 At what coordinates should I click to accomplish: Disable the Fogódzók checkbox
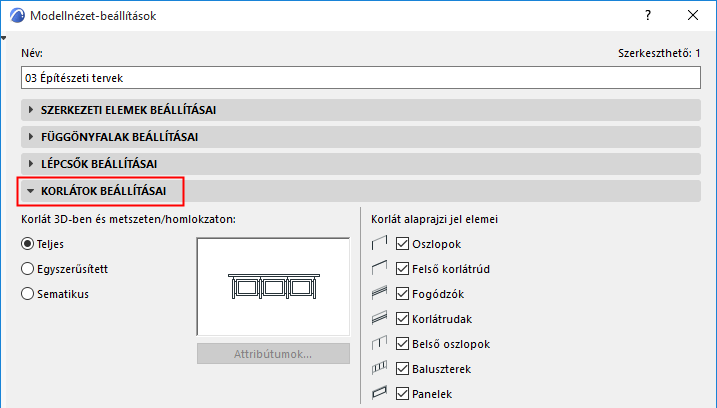(x=402, y=294)
